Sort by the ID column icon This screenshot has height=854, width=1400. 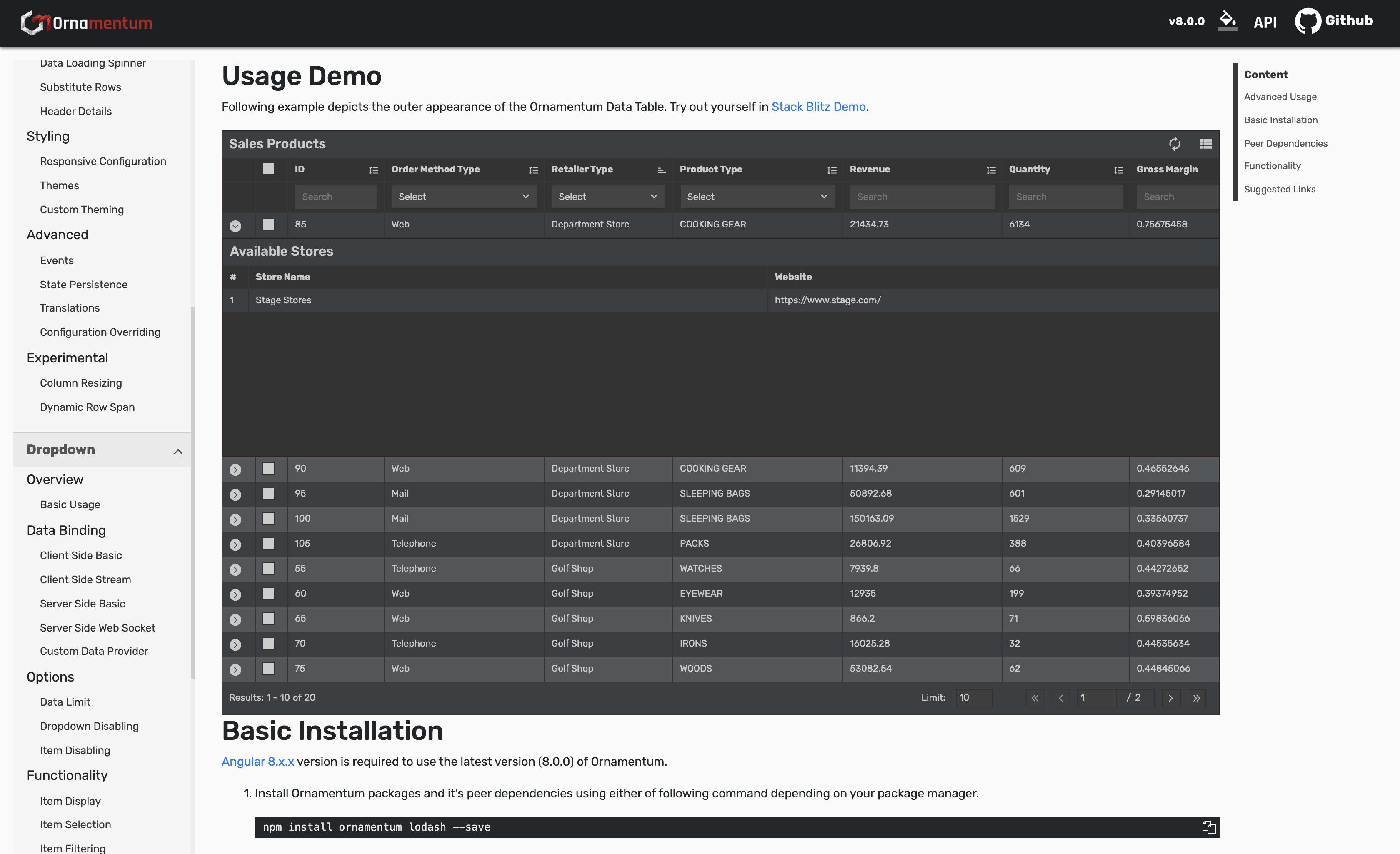pos(373,170)
